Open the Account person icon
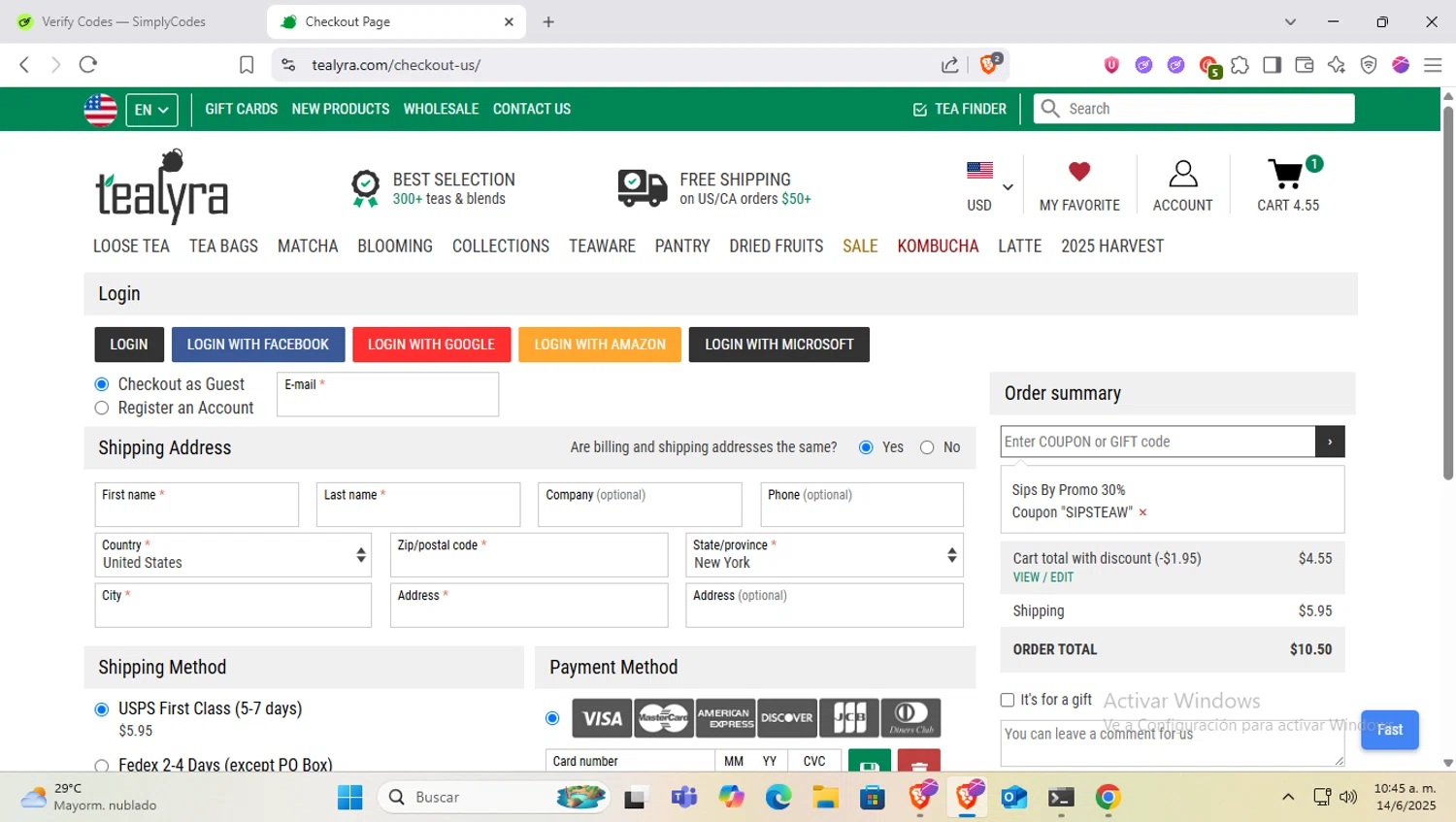Image resolution: width=1456 pixels, height=822 pixels. pyautogui.click(x=1182, y=174)
